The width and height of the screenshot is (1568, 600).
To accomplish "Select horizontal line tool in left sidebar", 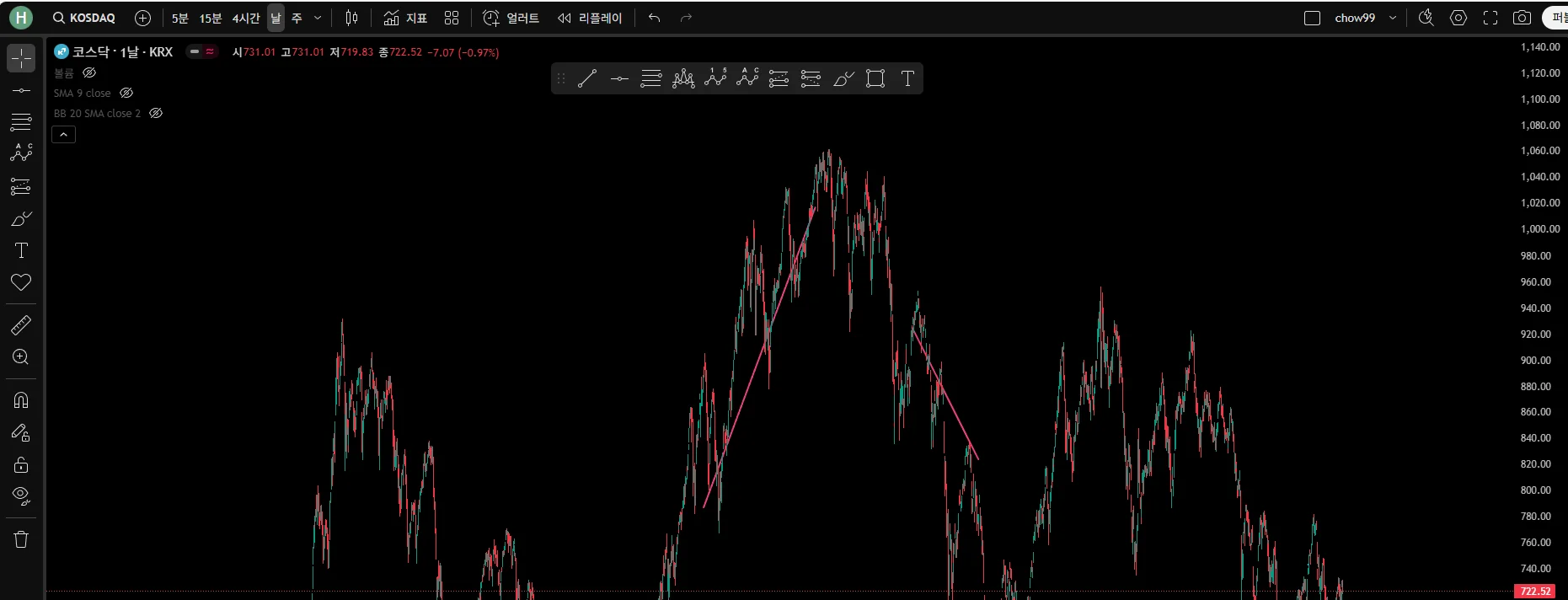I will point(21,90).
